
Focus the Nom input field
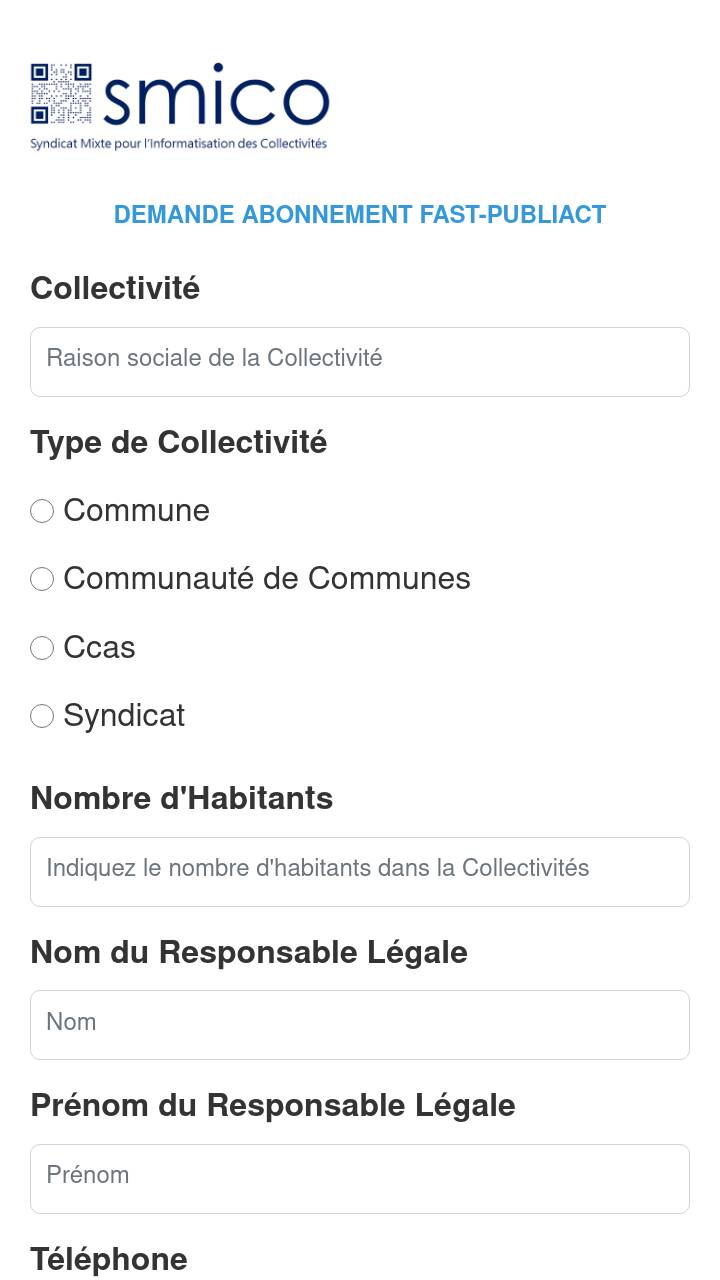click(x=360, y=1025)
